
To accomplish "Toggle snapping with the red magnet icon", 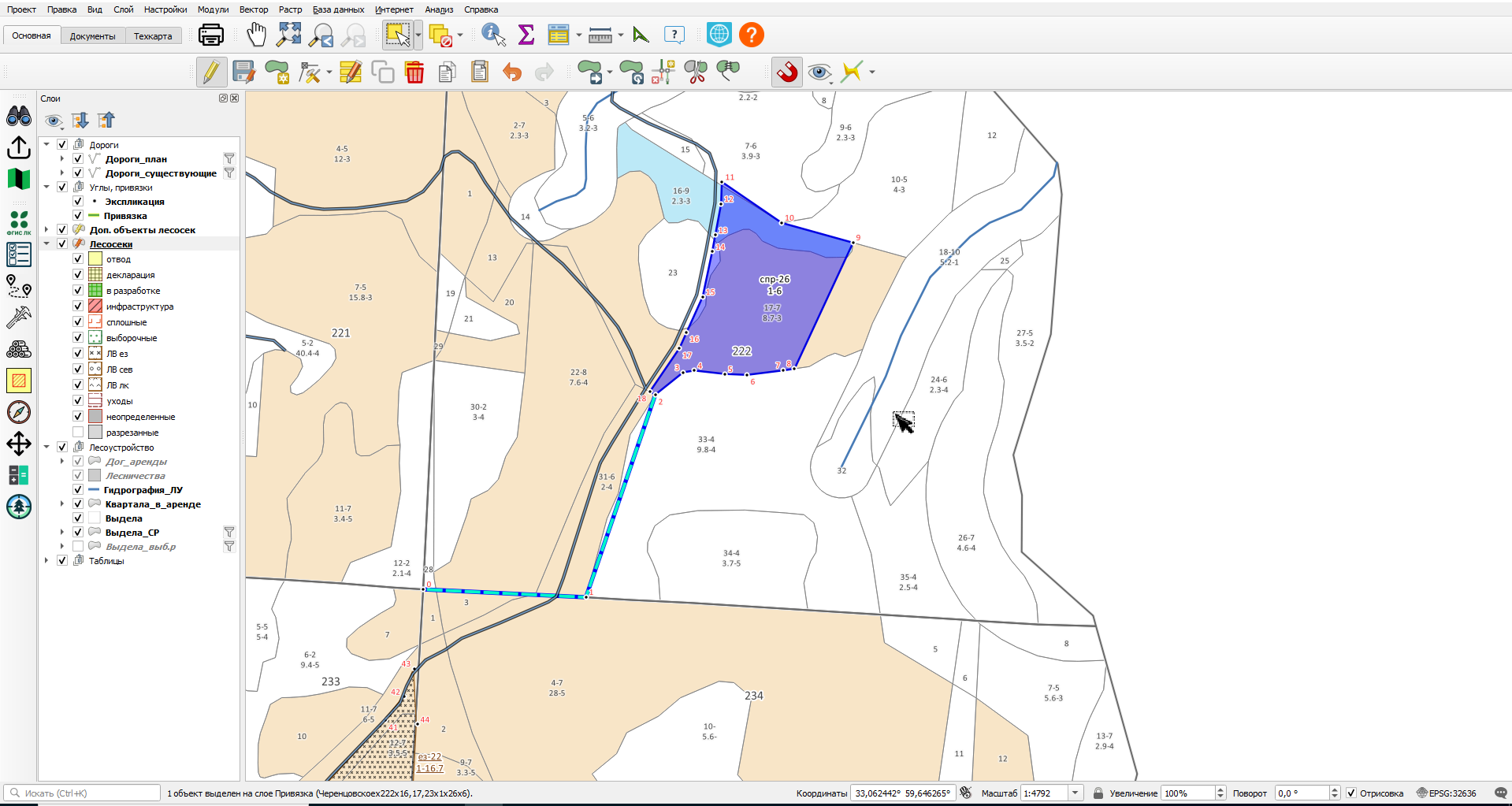I will pyautogui.click(x=786, y=72).
